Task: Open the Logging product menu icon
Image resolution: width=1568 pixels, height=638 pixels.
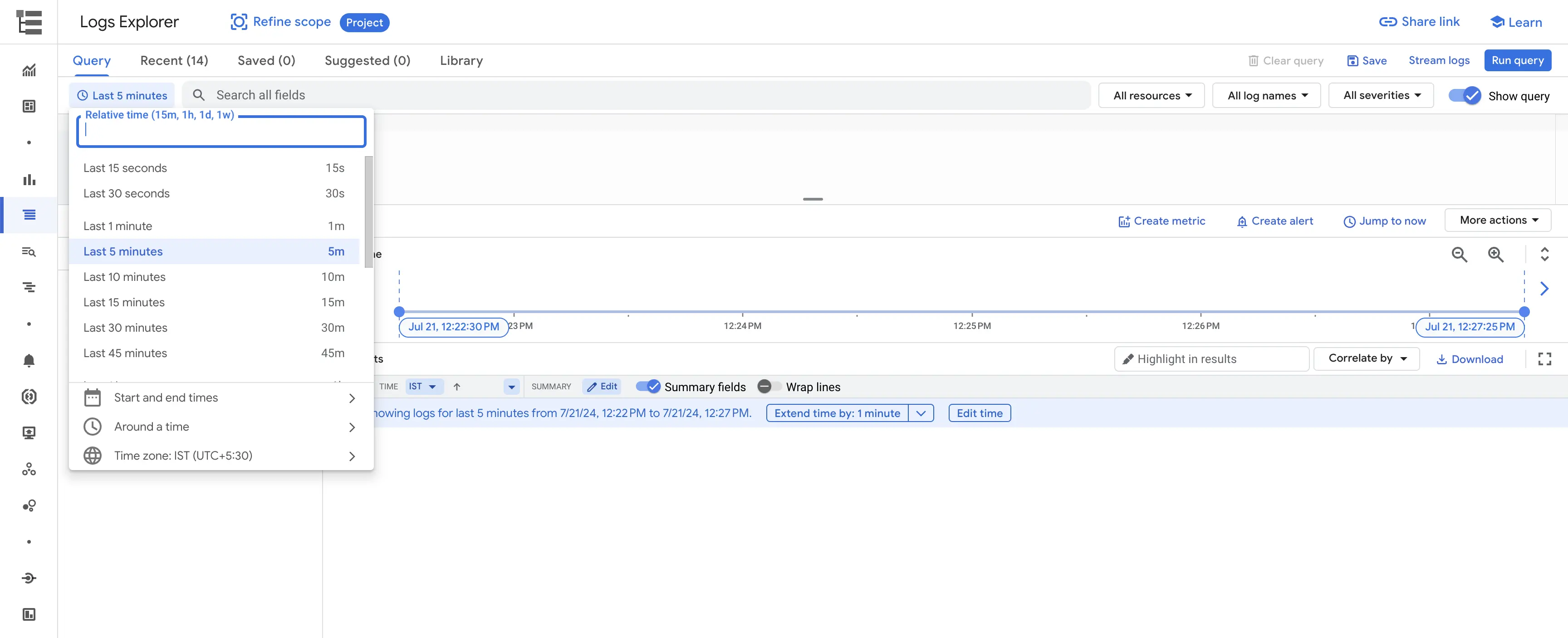Action: click(29, 22)
